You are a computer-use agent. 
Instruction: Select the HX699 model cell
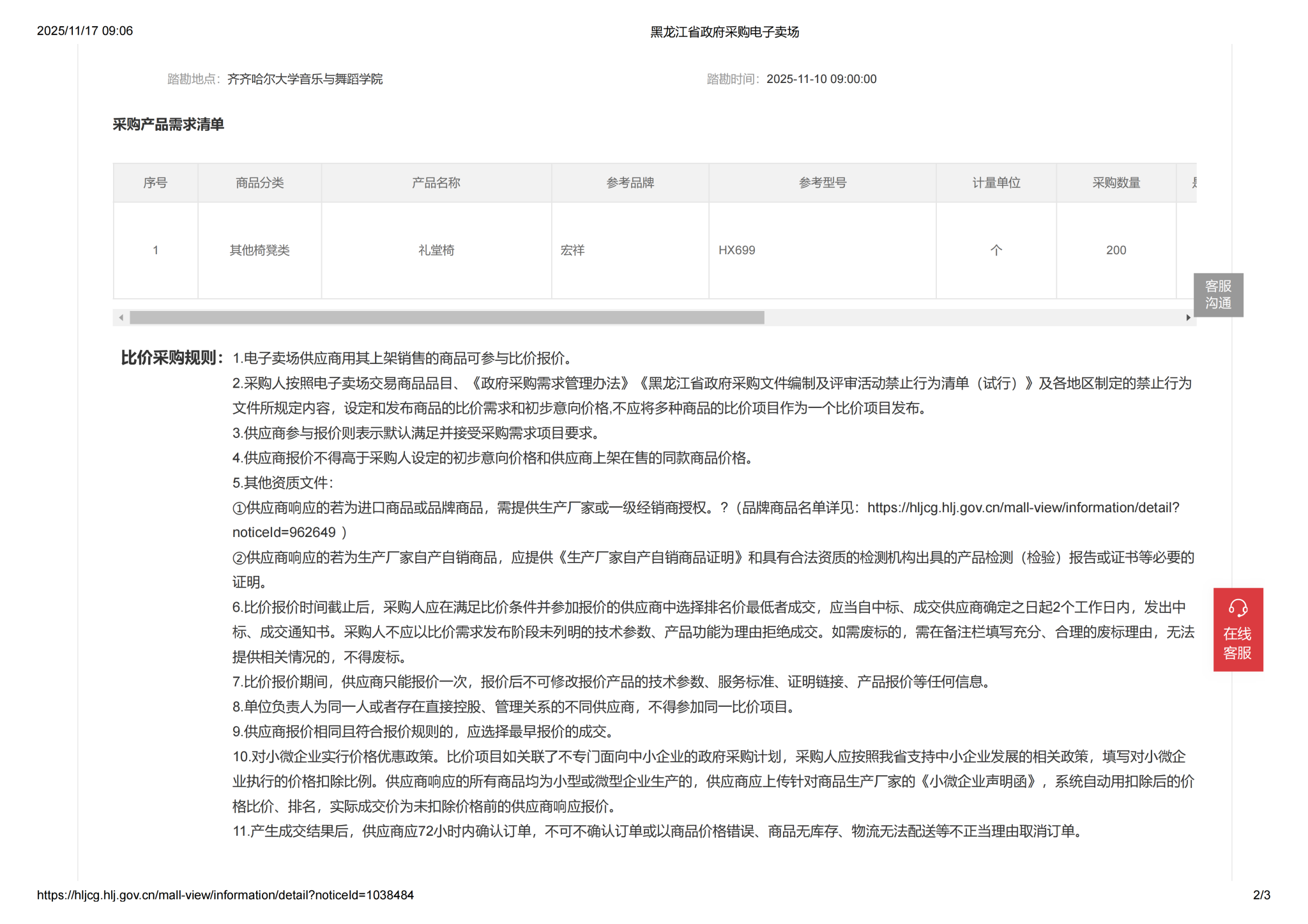[736, 250]
